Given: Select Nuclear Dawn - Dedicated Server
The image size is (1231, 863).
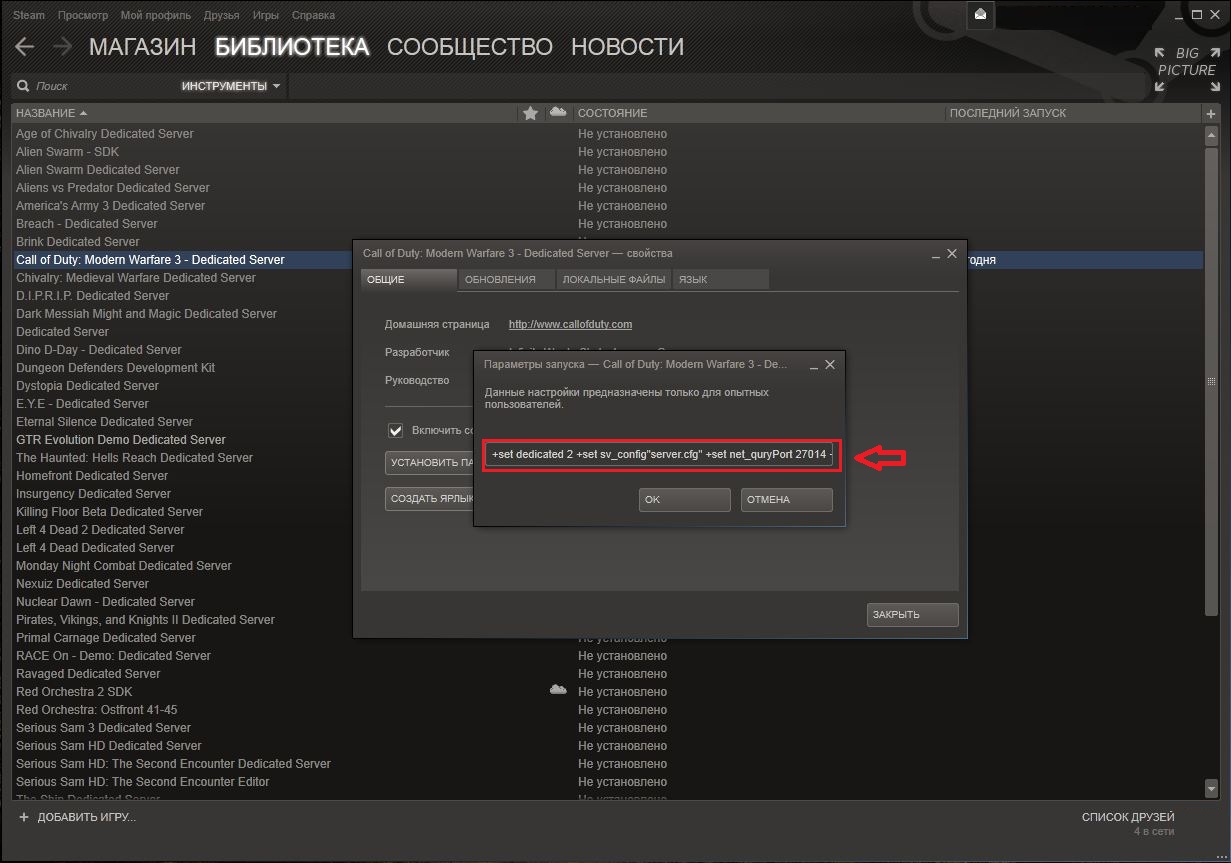Looking at the screenshot, I should coord(105,602).
